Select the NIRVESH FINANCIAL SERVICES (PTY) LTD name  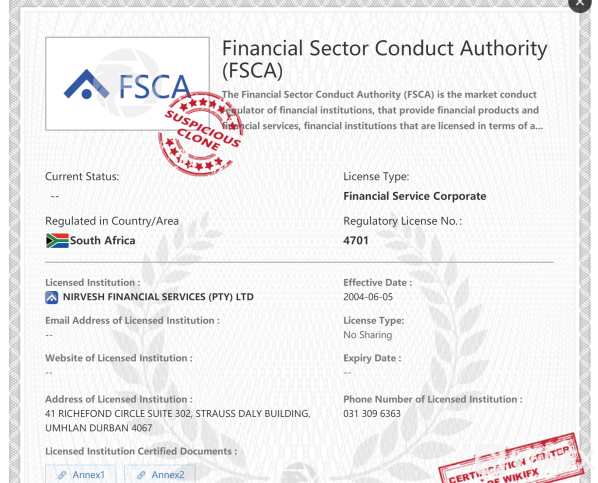(x=158, y=297)
